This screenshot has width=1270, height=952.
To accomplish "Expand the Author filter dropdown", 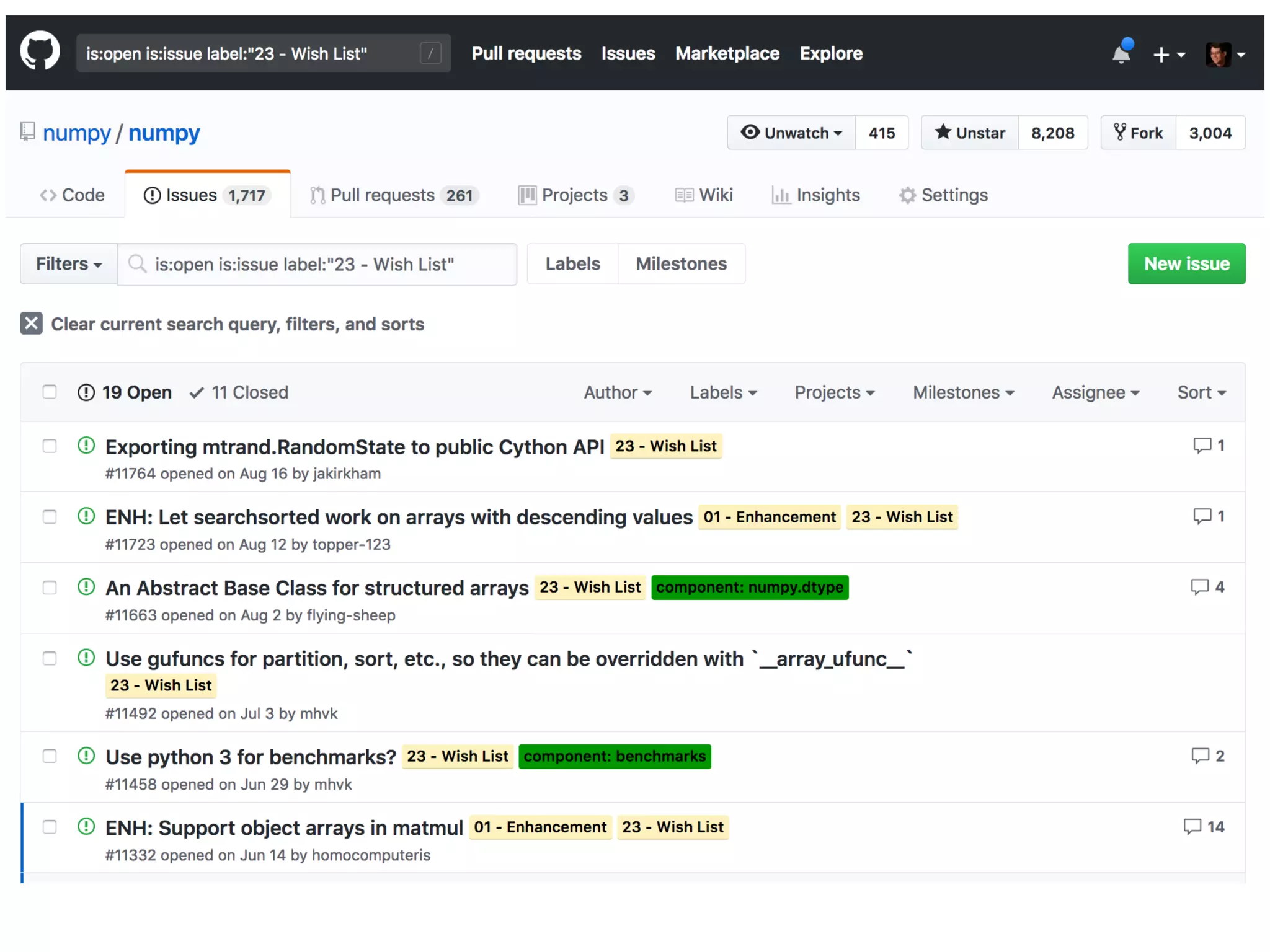I will click(617, 392).
